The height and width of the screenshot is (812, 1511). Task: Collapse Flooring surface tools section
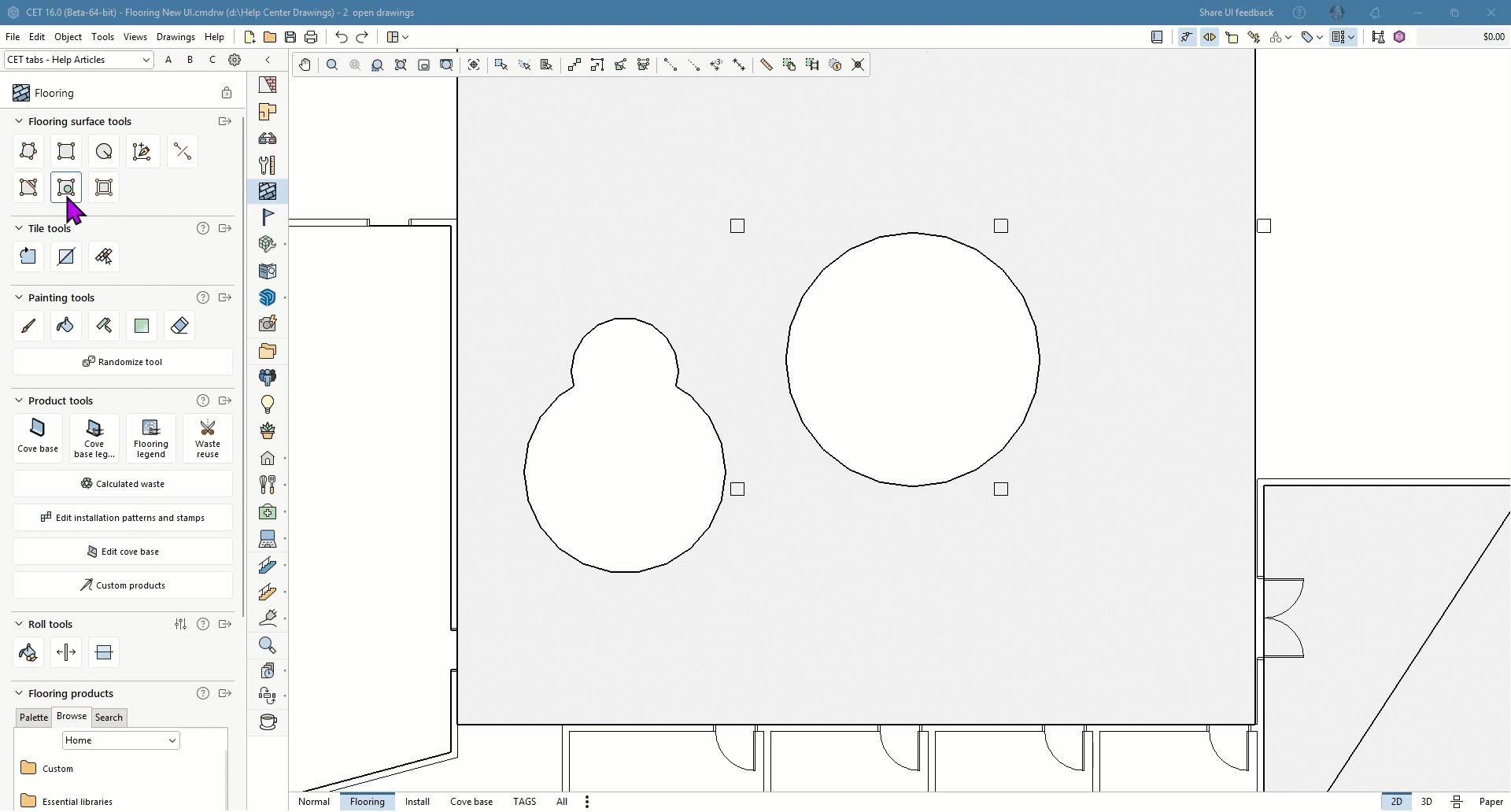pyautogui.click(x=19, y=121)
